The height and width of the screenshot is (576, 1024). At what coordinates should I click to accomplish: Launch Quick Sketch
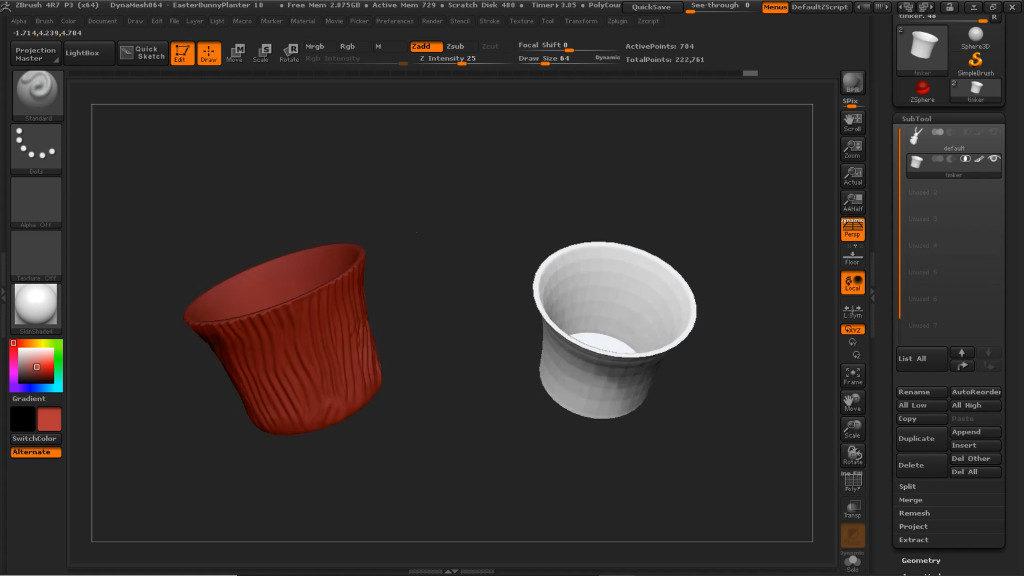pos(142,53)
